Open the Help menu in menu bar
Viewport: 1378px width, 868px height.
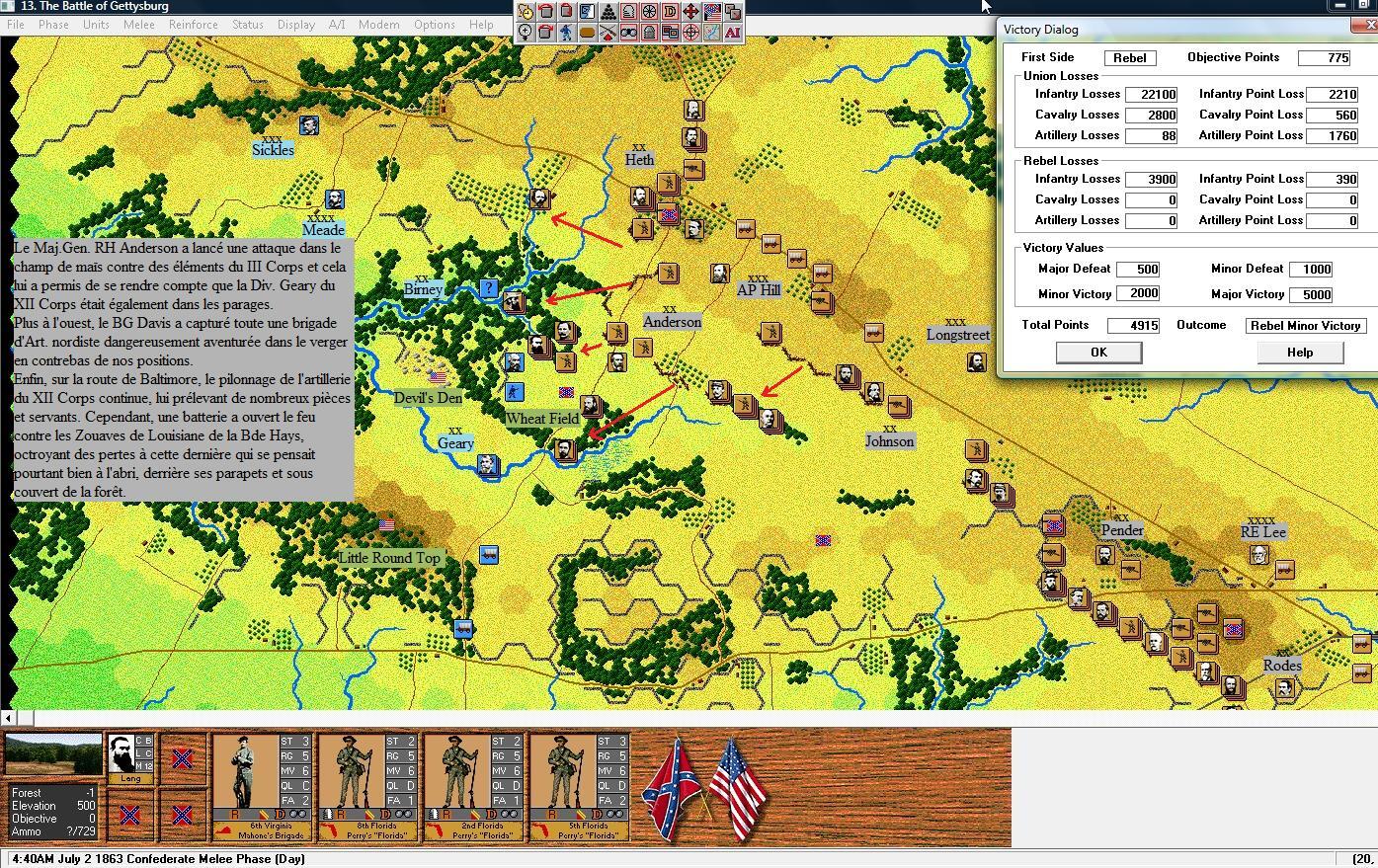tap(481, 25)
